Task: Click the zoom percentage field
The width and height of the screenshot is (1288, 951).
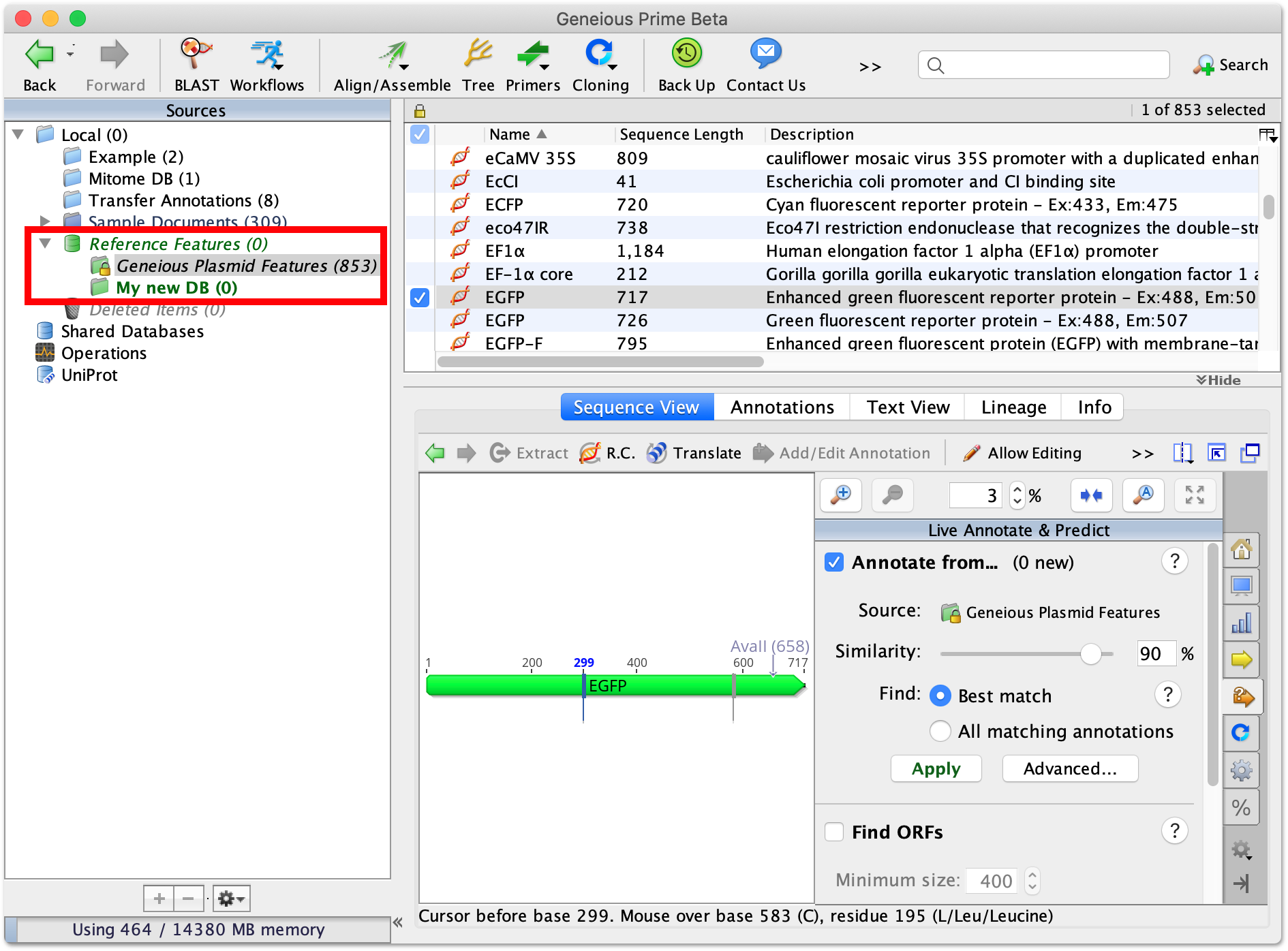Action: [x=975, y=495]
